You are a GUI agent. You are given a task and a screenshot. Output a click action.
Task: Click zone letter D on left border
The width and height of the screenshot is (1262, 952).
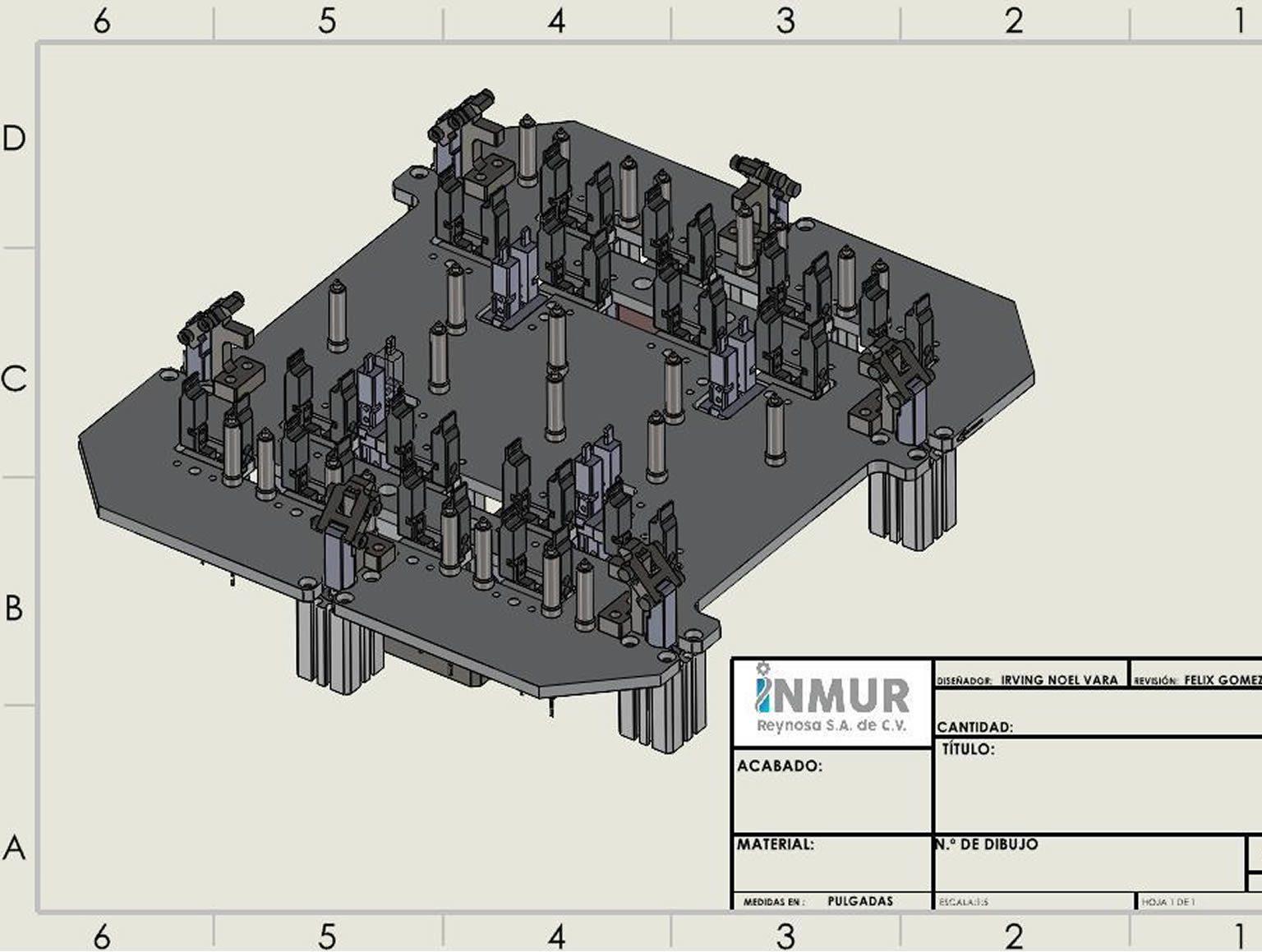(14, 138)
